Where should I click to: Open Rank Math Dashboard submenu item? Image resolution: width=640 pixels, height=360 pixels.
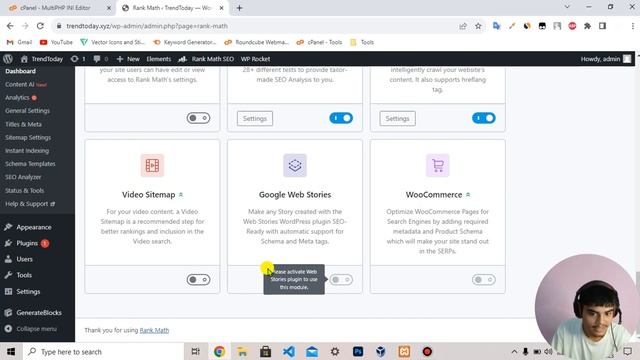click(20, 71)
